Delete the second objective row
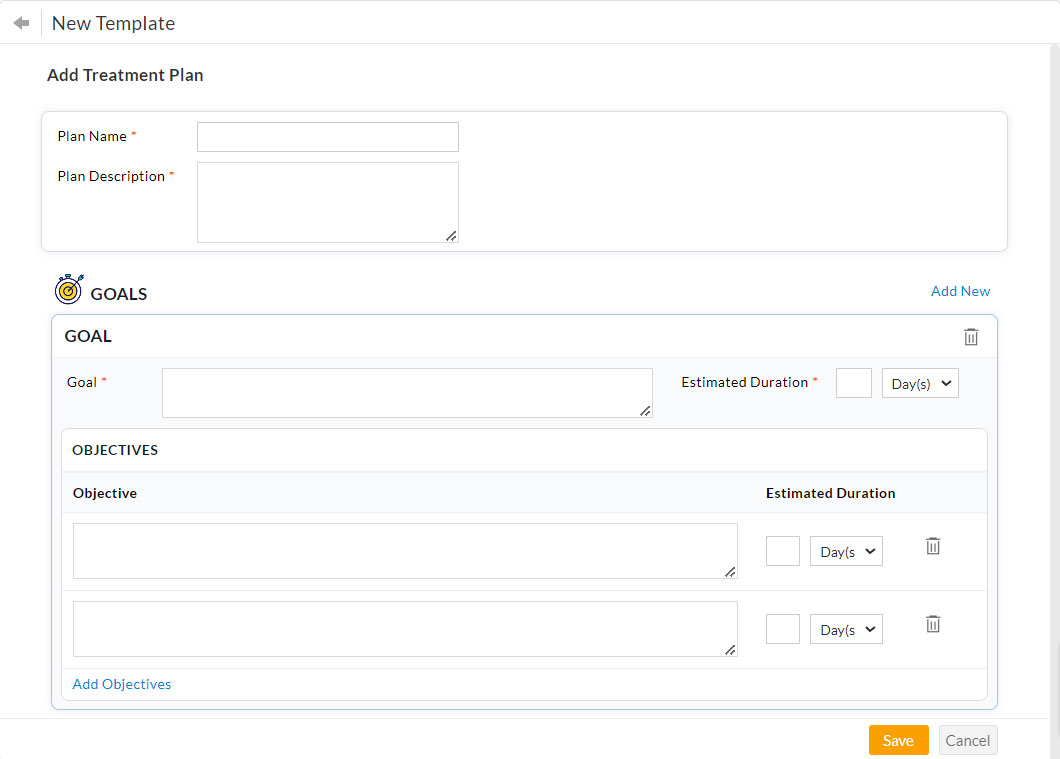This screenshot has width=1060, height=759. click(933, 624)
